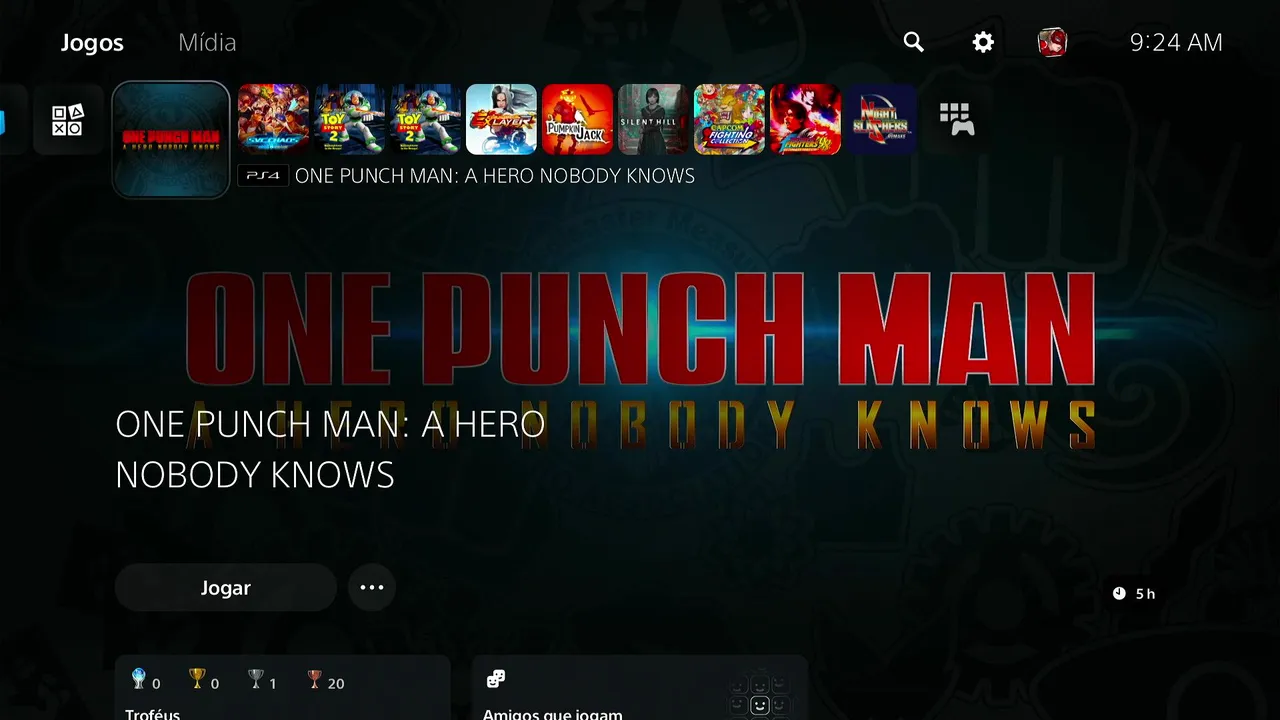
Task: Click the bronze trophy icon
Action: tap(315, 680)
